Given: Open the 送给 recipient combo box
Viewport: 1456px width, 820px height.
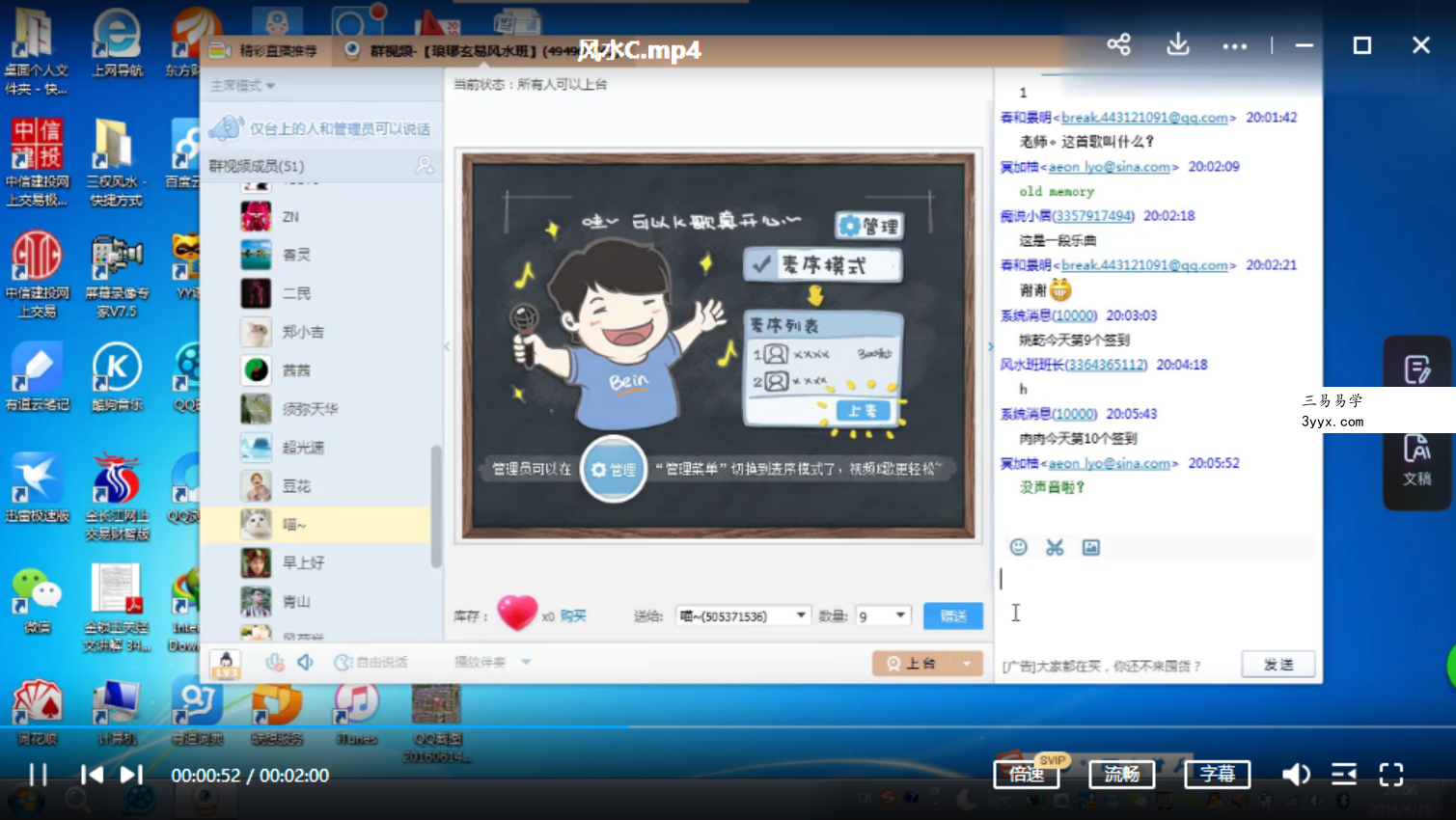Looking at the screenshot, I should (742, 615).
